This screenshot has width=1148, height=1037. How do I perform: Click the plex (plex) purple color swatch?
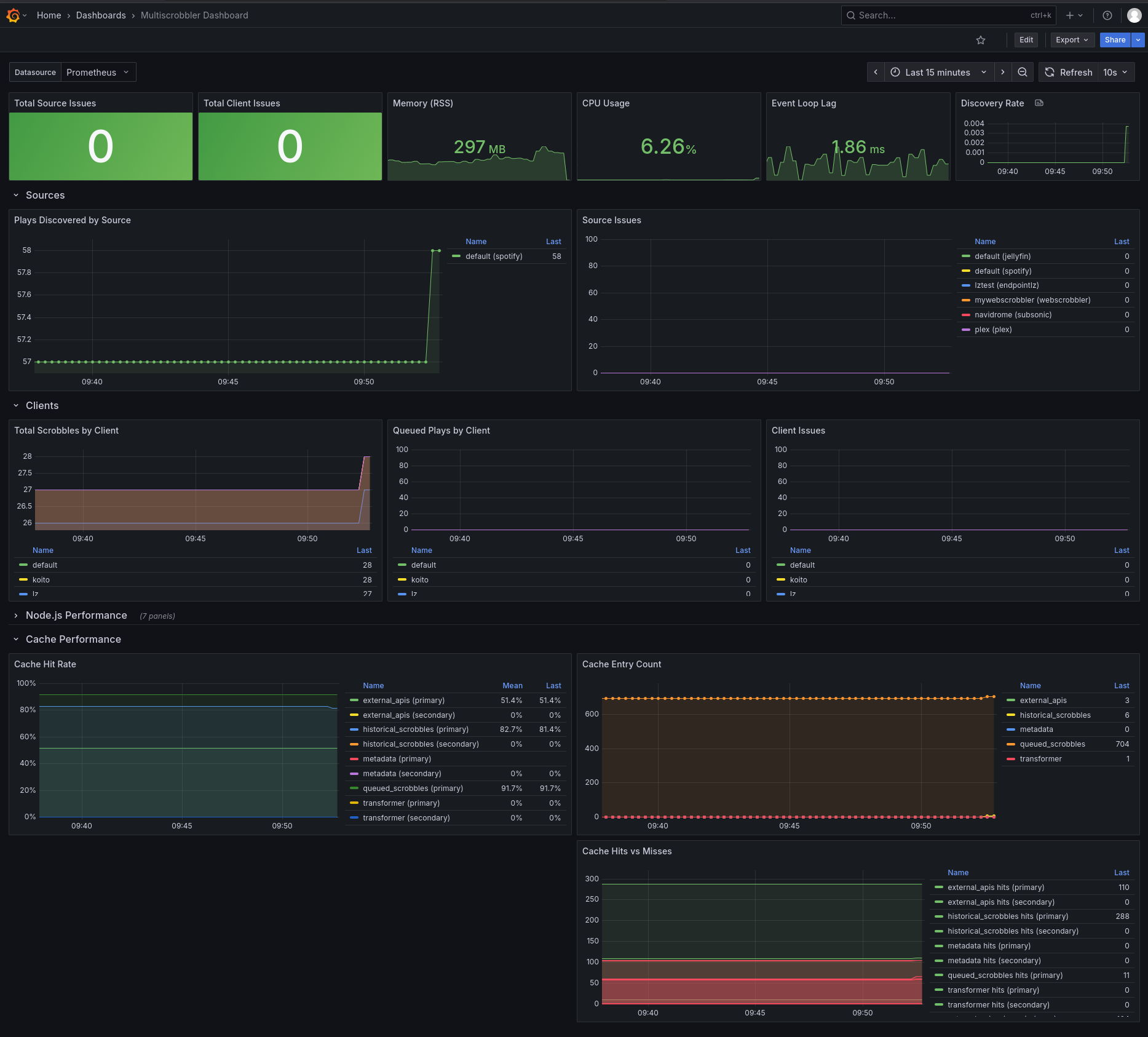coord(965,330)
